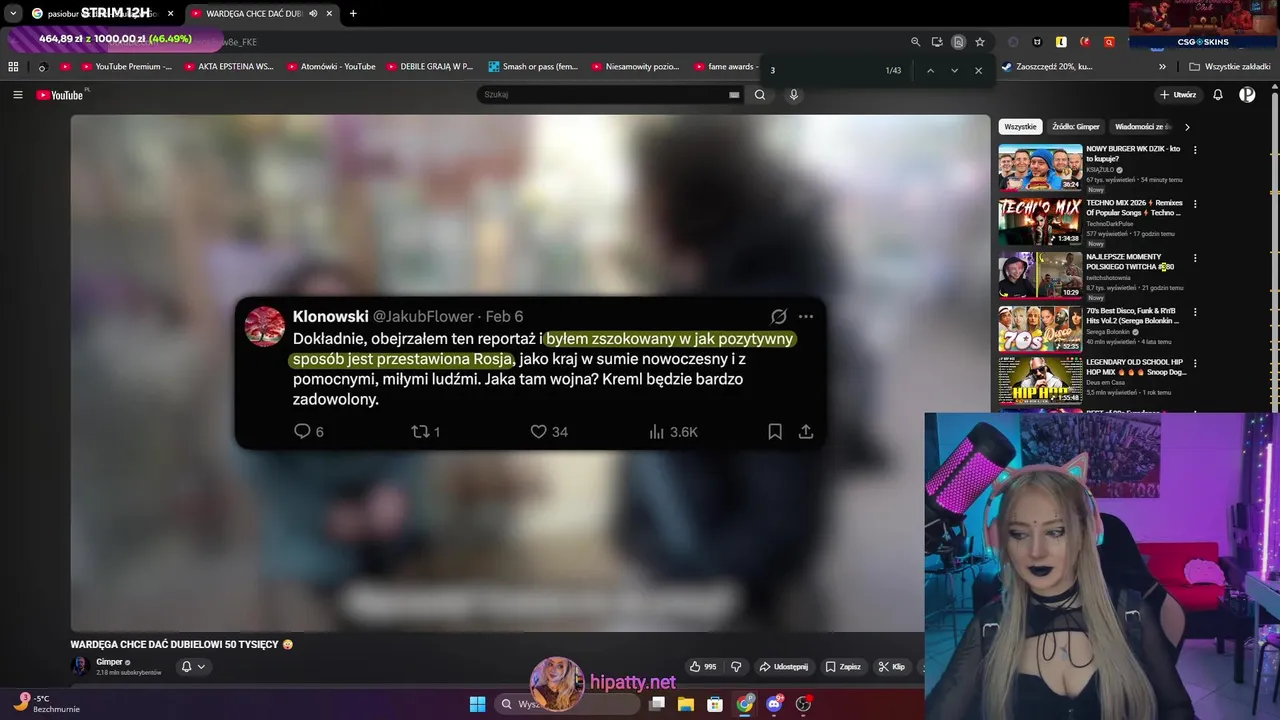This screenshot has height=720, width=1280.
Task: Open the apps grid in bookmarks bar
Action: (x=13, y=67)
